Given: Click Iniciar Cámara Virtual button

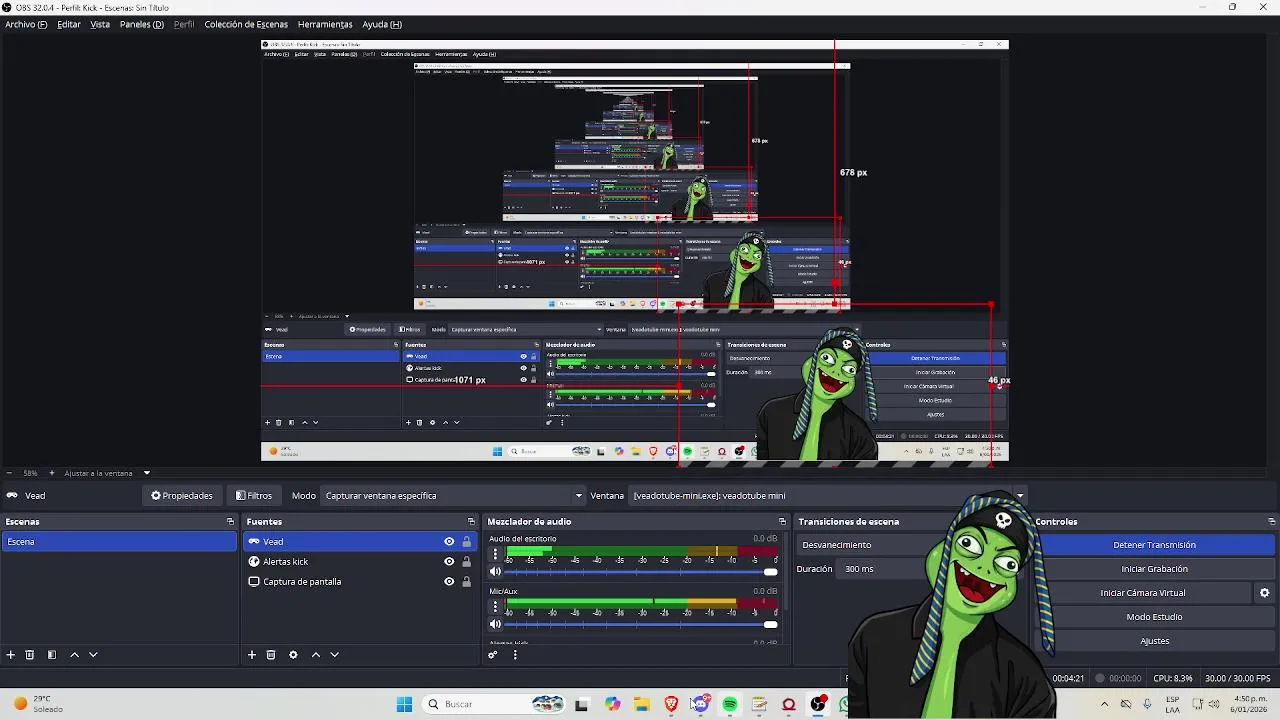Looking at the screenshot, I should pyautogui.click(x=1143, y=593).
